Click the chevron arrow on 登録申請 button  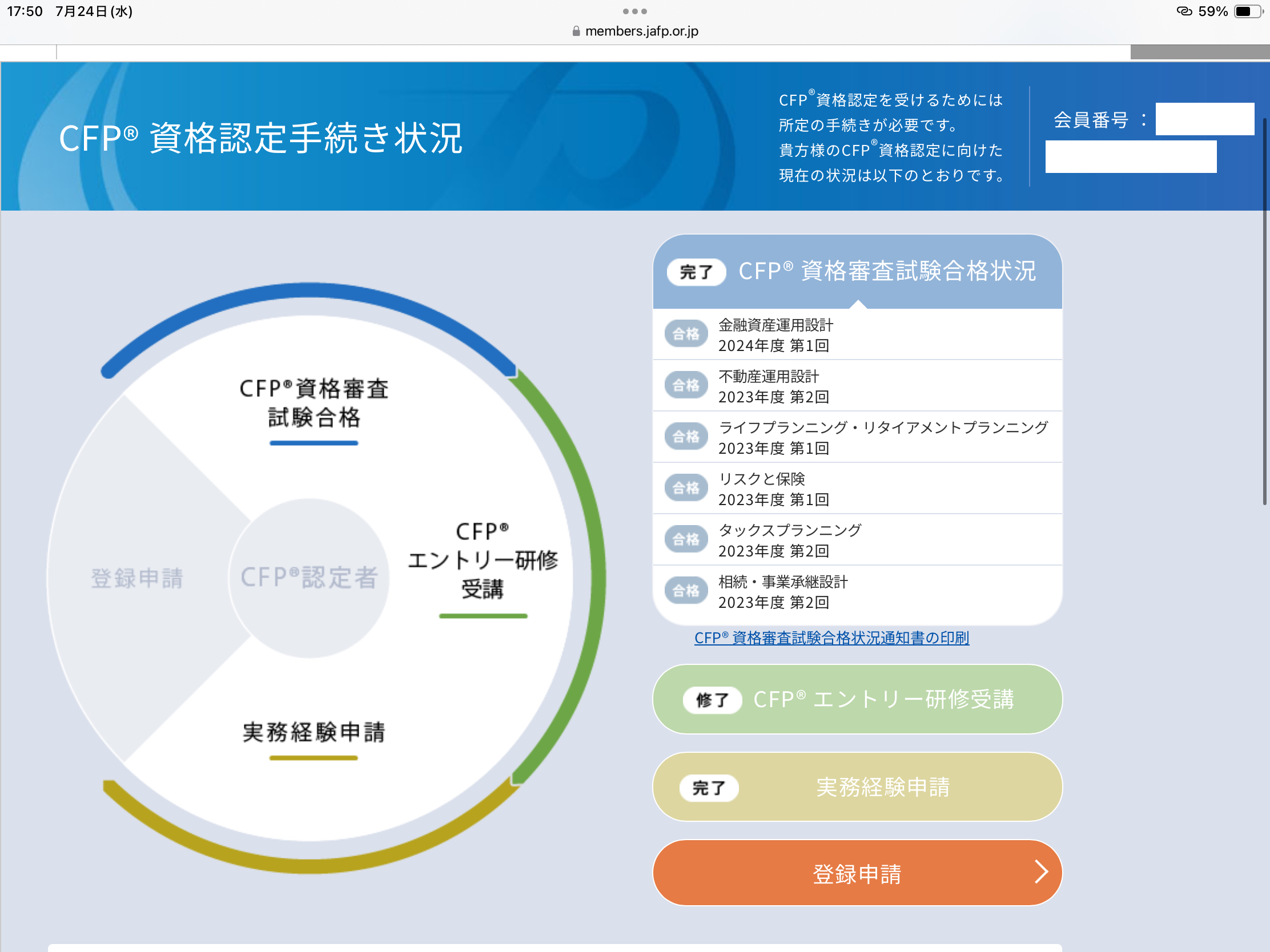(1041, 872)
